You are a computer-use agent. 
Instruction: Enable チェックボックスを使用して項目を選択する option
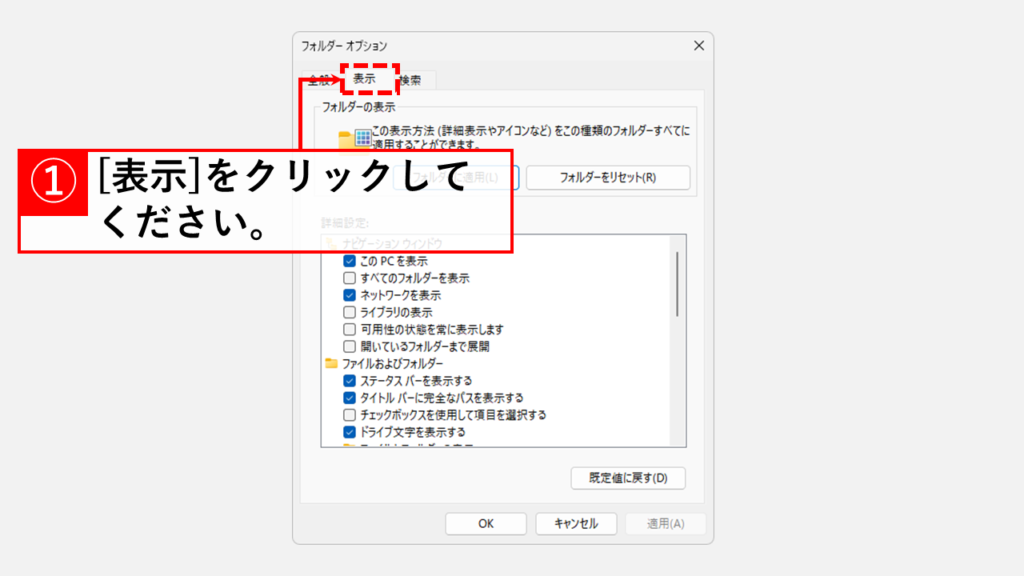pyautogui.click(x=349, y=415)
